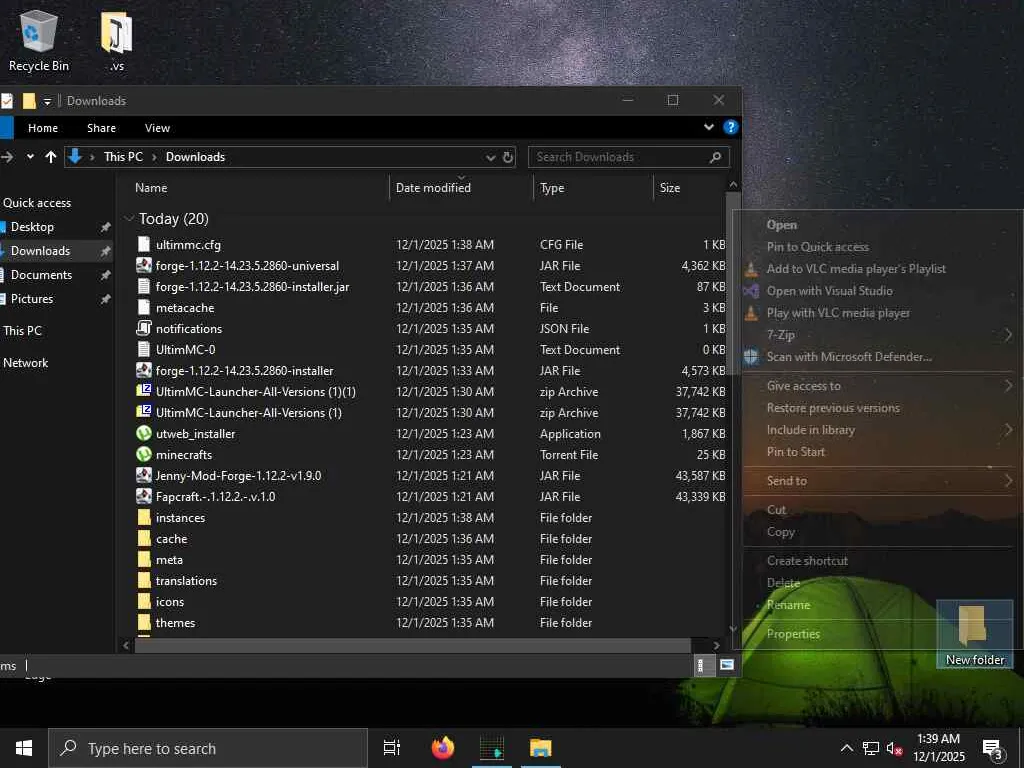Open the Recycle Bin desktop icon
This screenshot has width=1024, height=768.
point(38,41)
